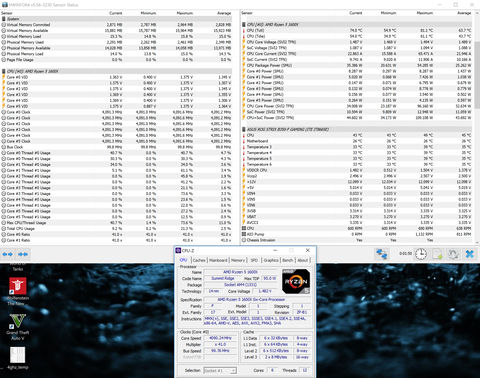Start logging with the sheet-and-plus icon
The width and height of the screenshot is (480, 378).
[x=437, y=254]
